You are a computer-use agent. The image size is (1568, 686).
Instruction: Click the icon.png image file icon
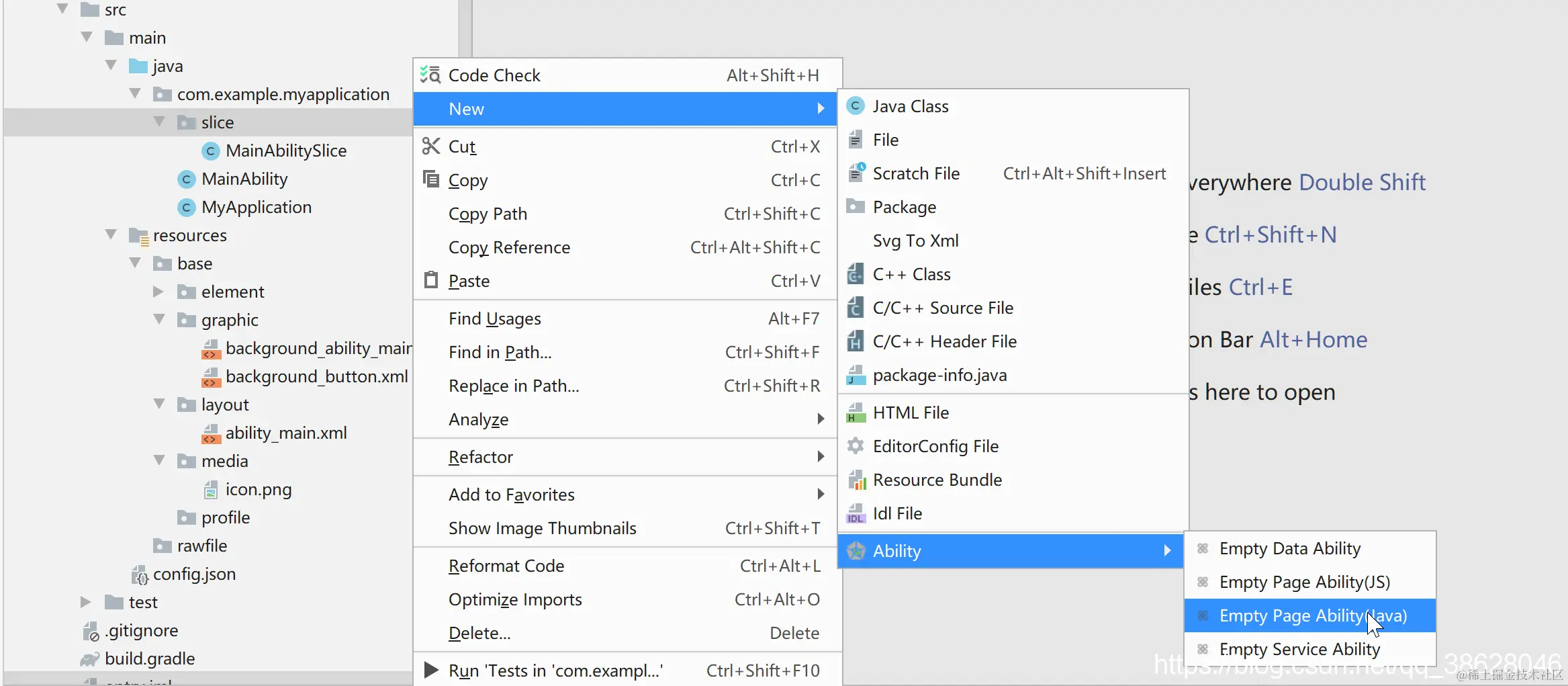coord(211,490)
